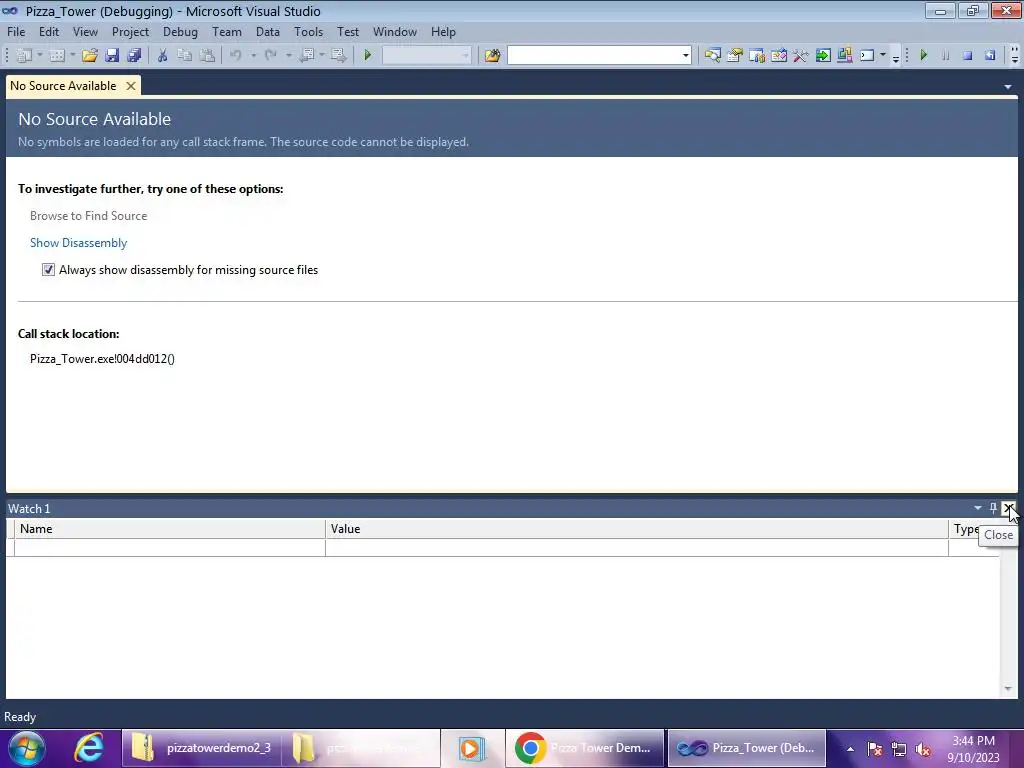The height and width of the screenshot is (768, 1024).
Task: Open the Command Window icon
Action: point(867,56)
